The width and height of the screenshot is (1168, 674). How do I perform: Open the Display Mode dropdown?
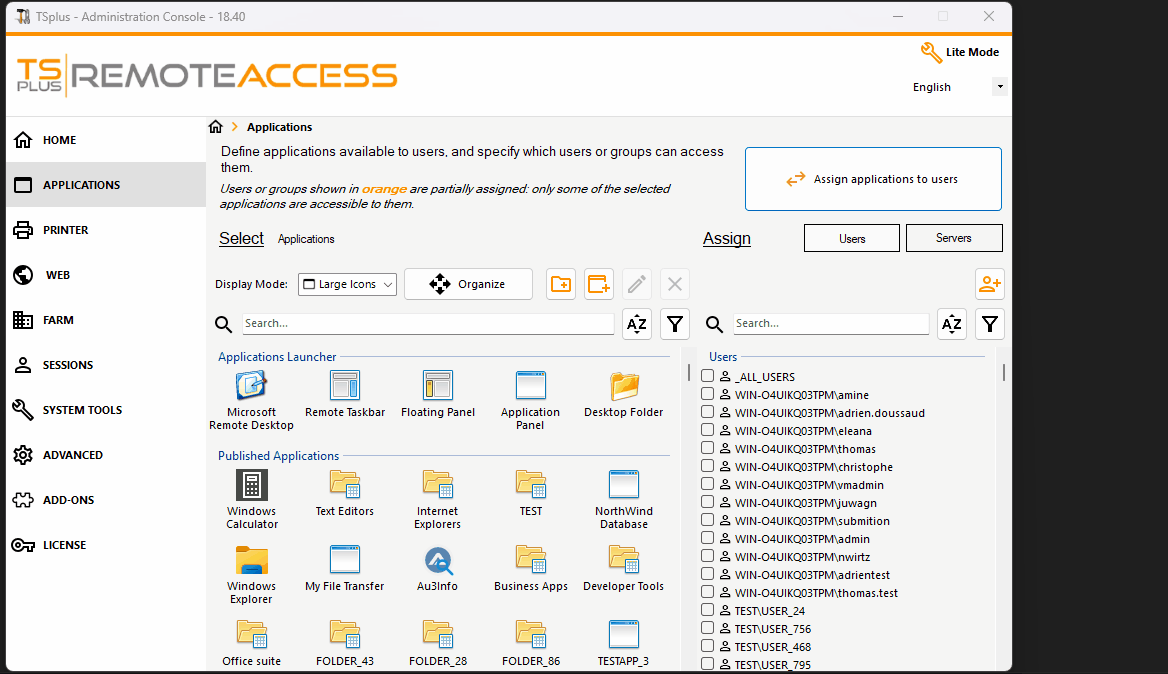[347, 284]
